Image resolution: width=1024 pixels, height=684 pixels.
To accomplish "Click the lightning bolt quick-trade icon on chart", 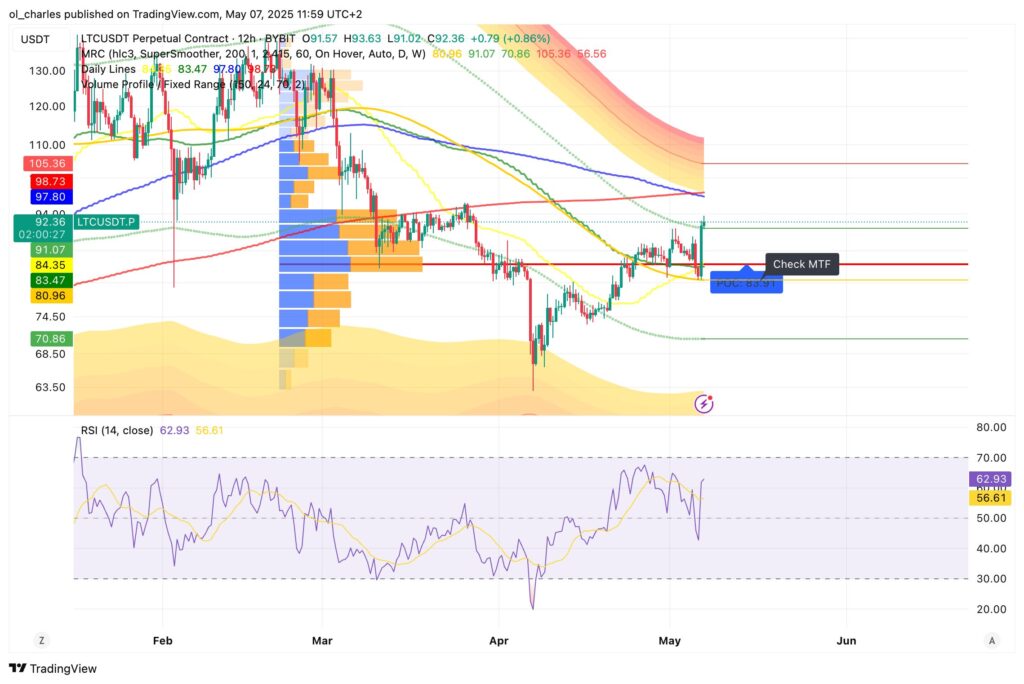I will pos(703,402).
